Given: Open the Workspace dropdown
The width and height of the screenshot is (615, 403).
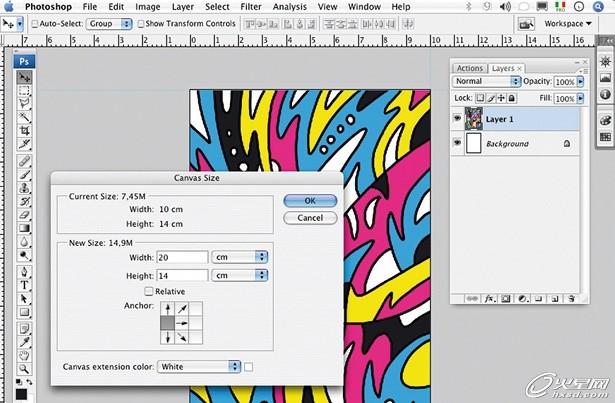Looking at the screenshot, I should pyautogui.click(x=568, y=24).
